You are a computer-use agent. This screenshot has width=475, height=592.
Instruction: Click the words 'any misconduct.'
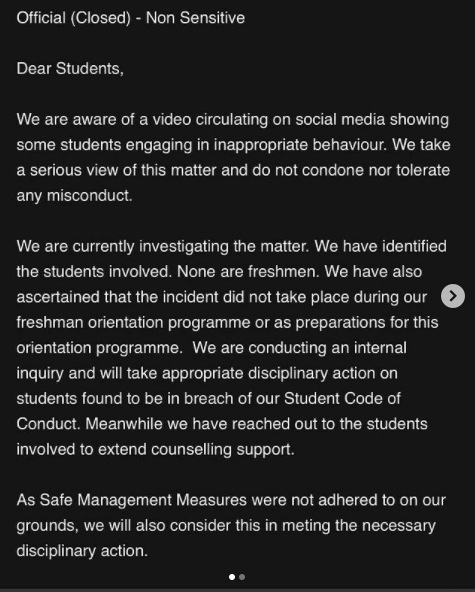click(x=74, y=196)
